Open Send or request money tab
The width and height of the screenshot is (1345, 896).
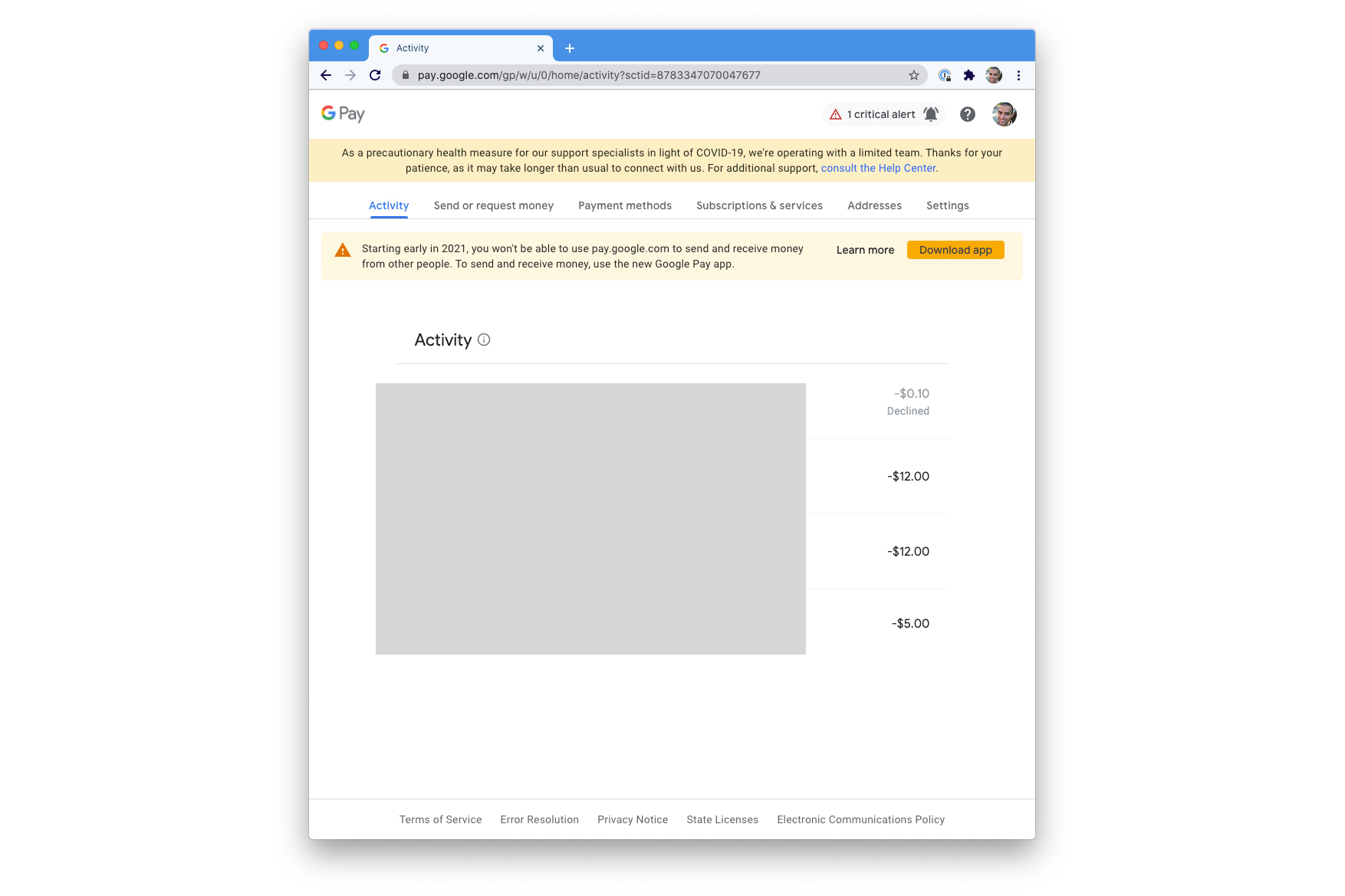[494, 205]
